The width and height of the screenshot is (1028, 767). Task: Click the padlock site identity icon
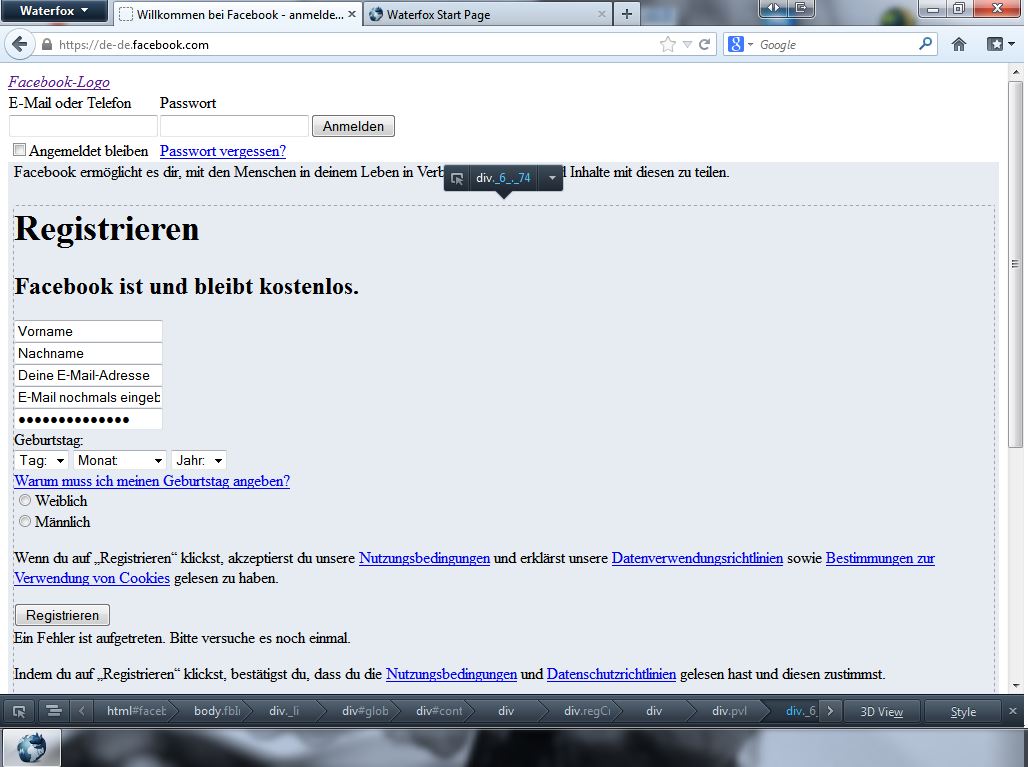click(x=47, y=45)
